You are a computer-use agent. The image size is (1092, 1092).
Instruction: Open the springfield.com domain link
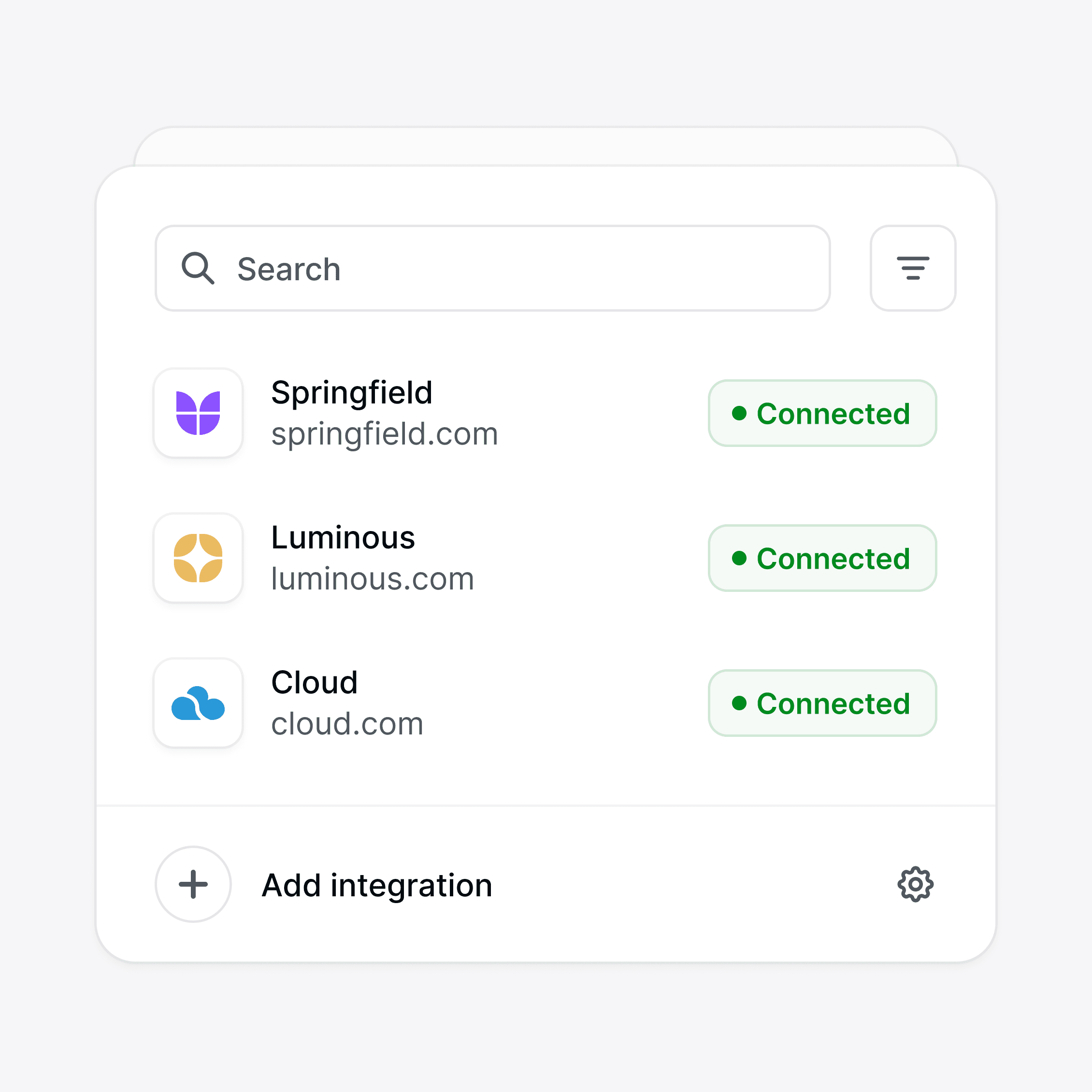pos(384,434)
